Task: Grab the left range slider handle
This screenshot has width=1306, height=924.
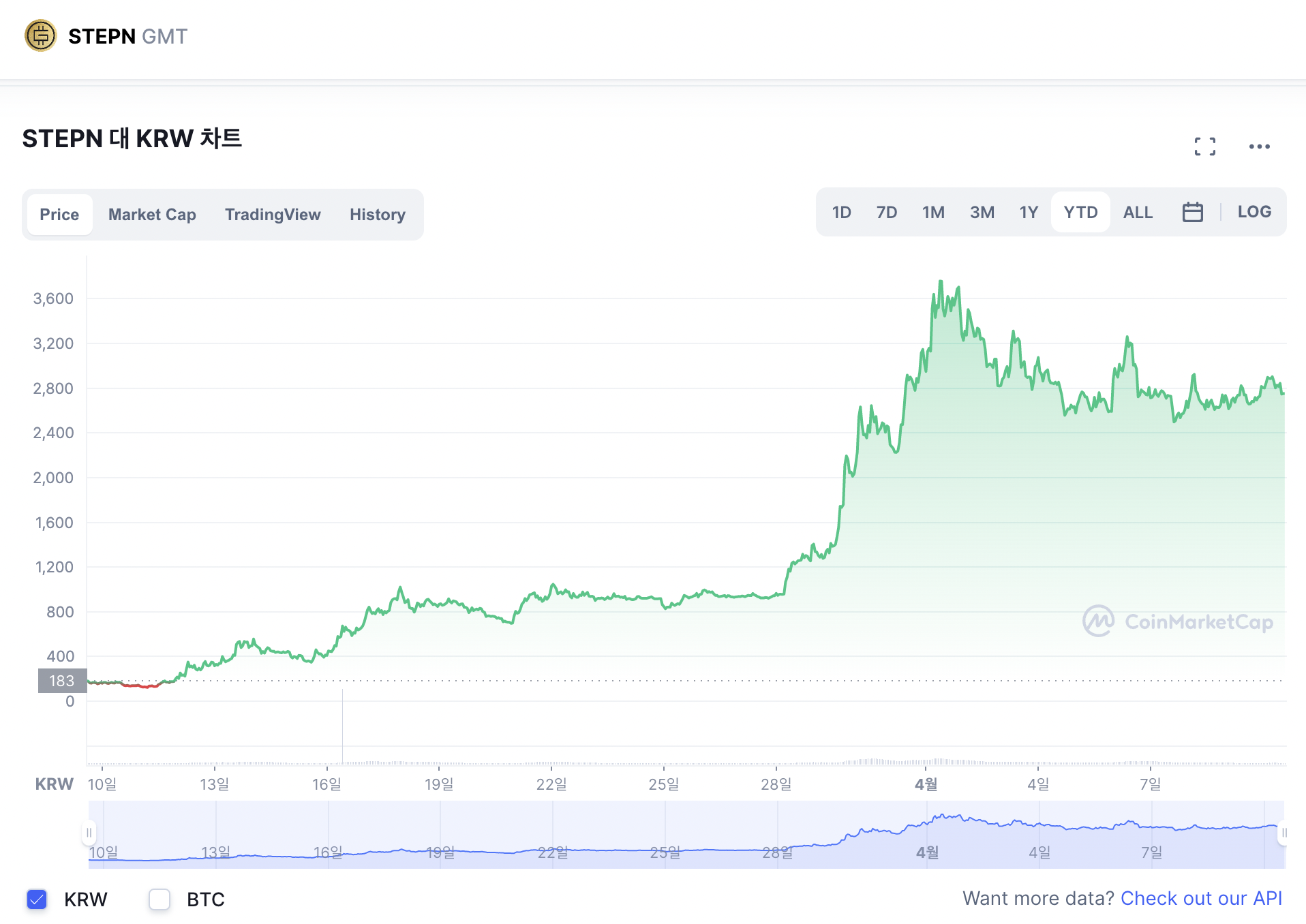Action: [x=89, y=833]
